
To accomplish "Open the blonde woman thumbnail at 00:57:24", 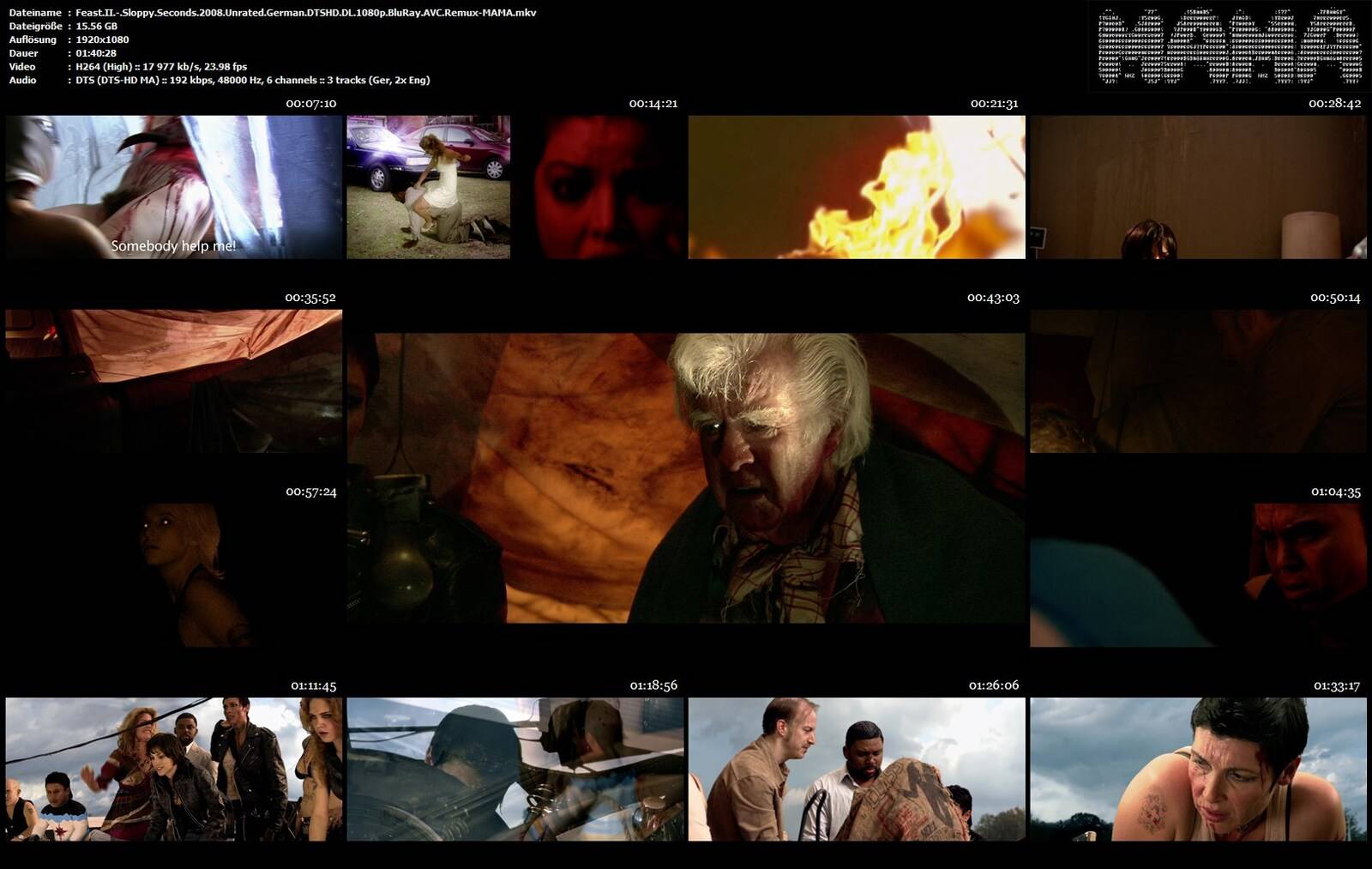I will pos(173,575).
